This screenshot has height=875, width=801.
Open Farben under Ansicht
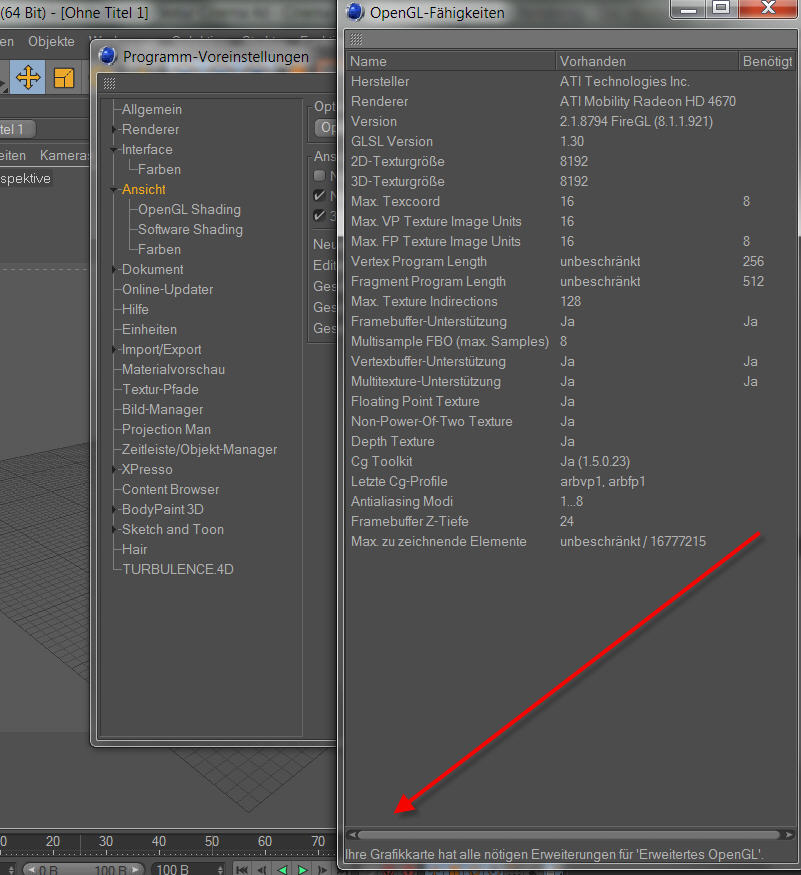(159, 249)
